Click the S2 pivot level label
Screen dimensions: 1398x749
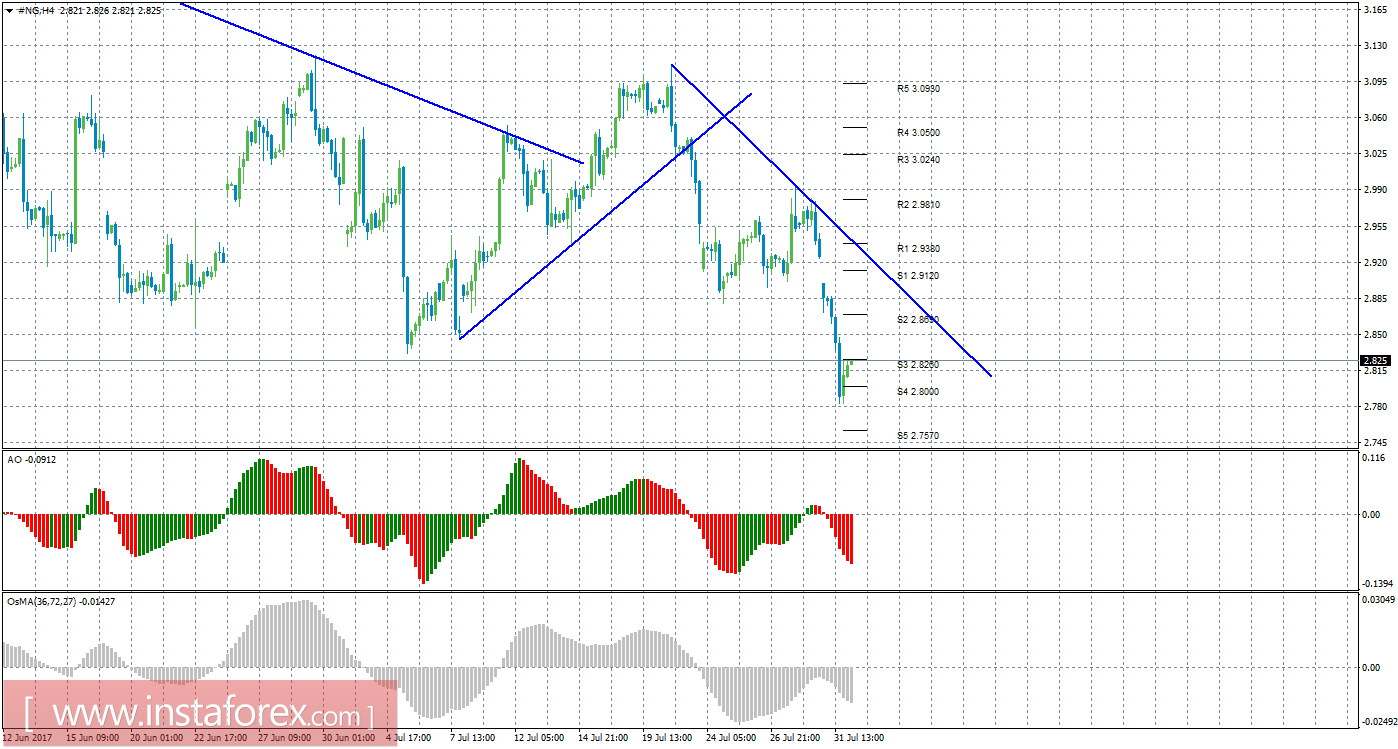point(918,320)
